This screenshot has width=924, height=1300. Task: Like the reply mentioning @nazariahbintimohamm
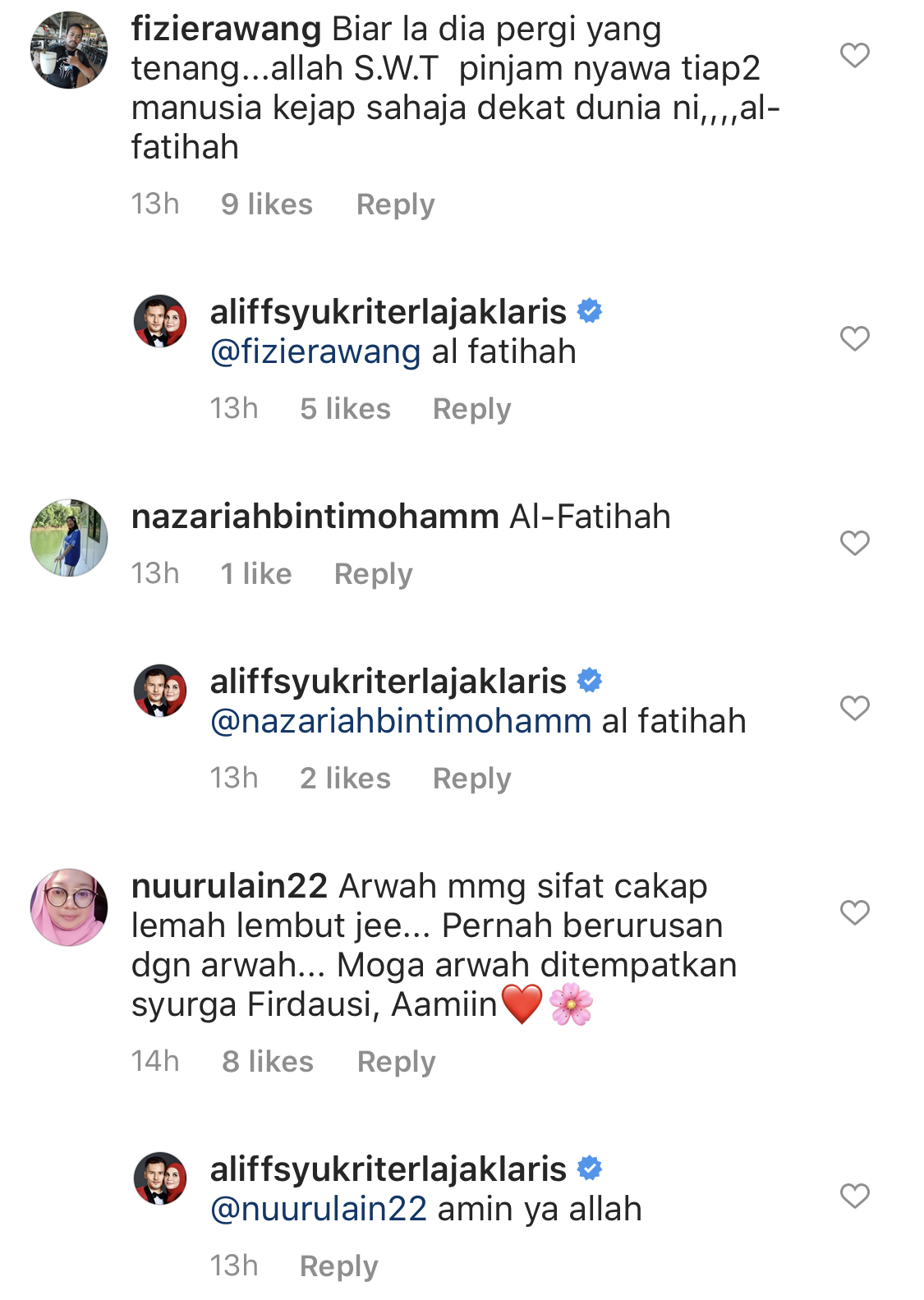click(x=854, y=708)
